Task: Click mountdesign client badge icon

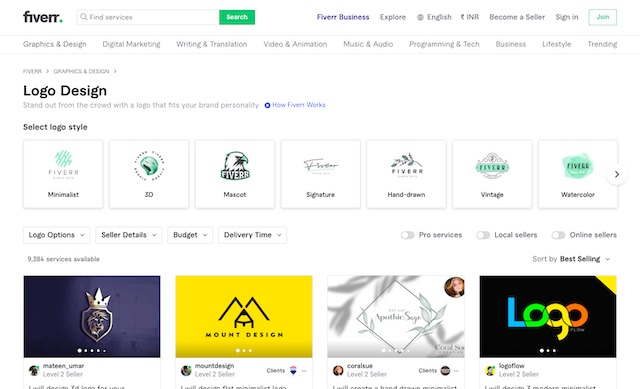Action: click(293, 370)
